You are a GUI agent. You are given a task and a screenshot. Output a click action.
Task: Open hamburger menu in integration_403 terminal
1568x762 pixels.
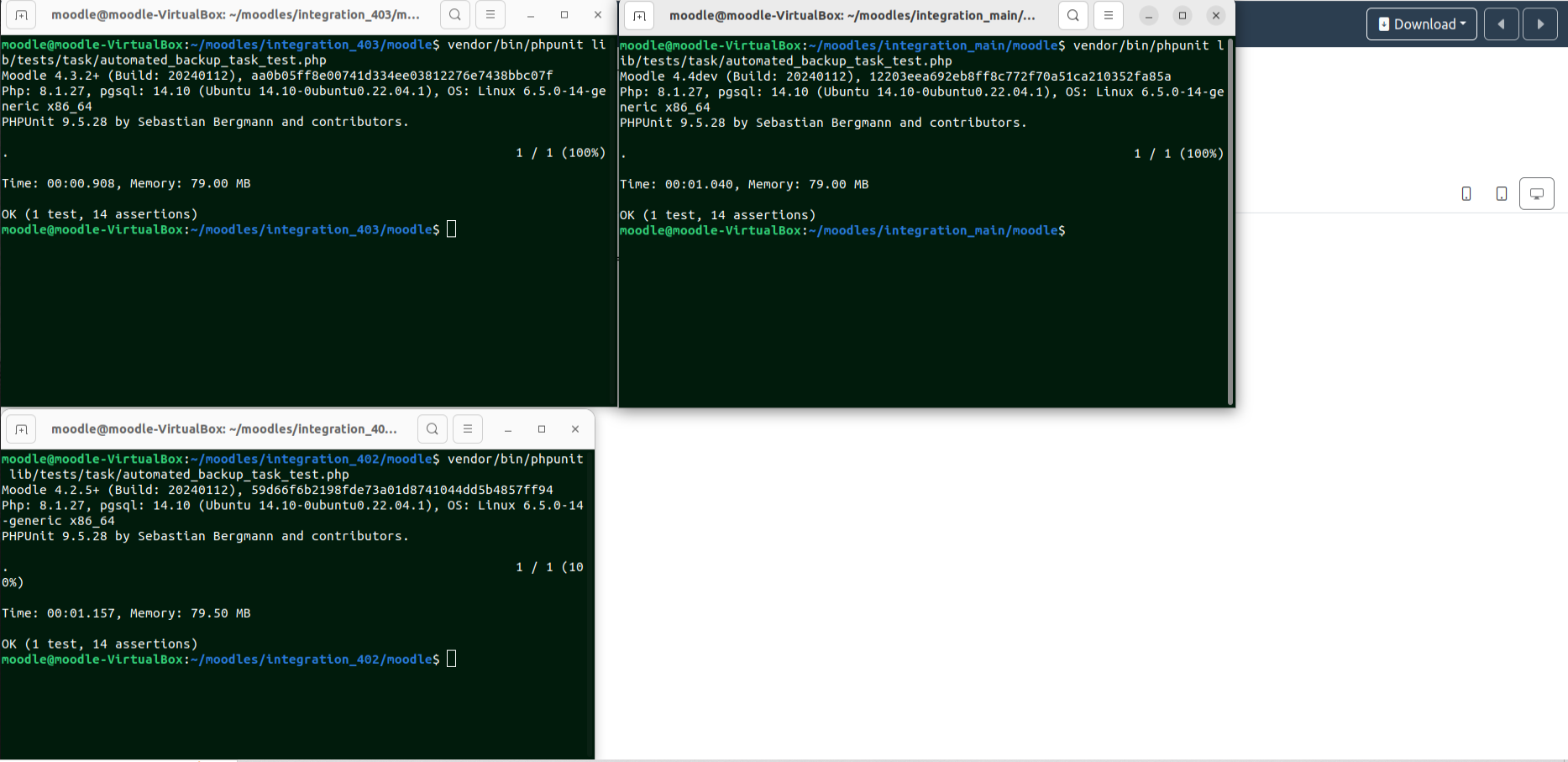click(490, 15)
